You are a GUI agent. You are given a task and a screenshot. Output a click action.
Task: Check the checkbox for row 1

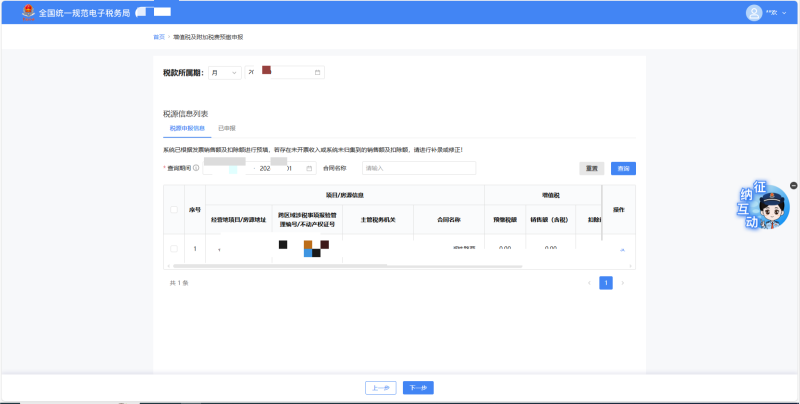174,248
